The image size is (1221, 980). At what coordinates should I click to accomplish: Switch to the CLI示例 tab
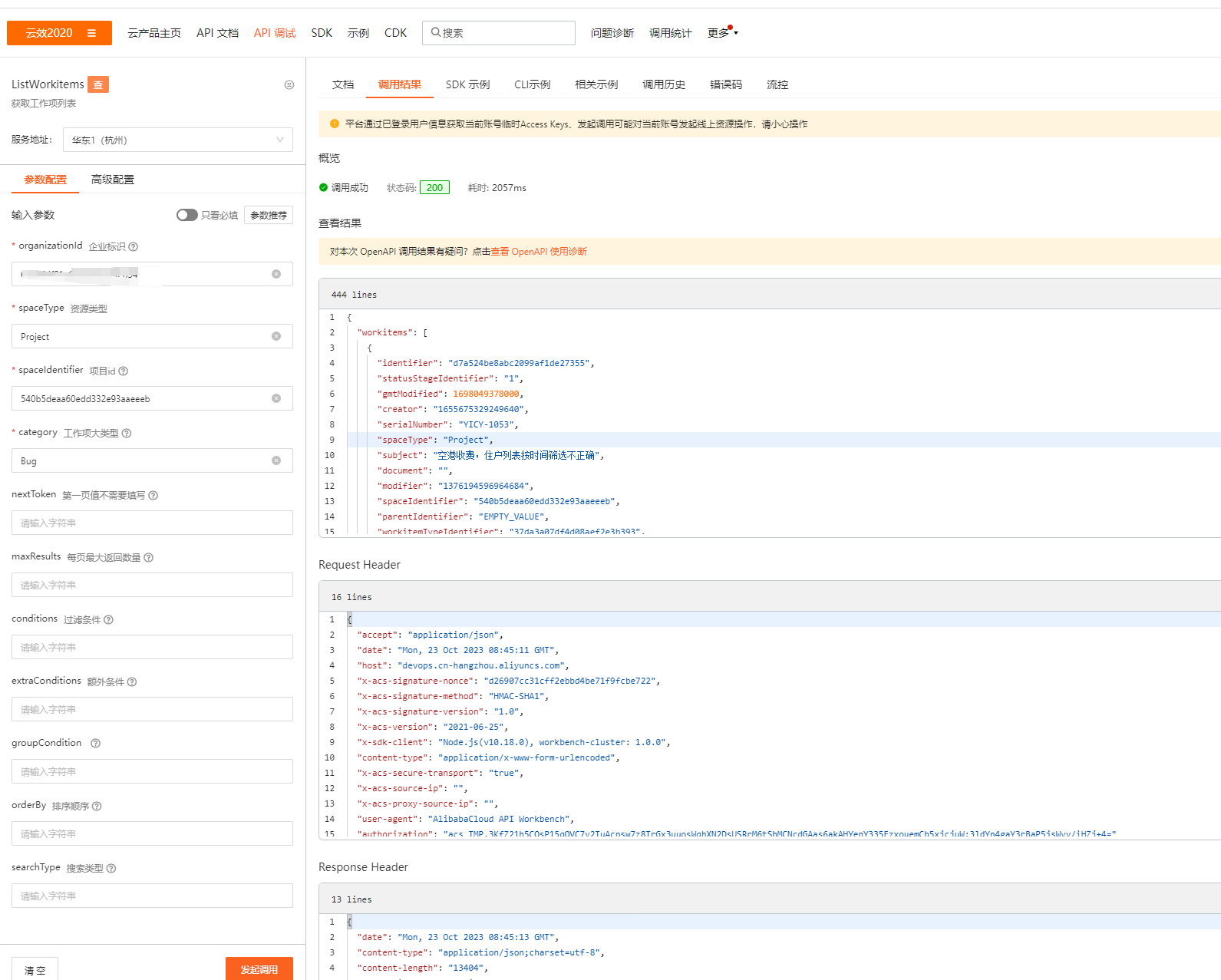coord(533,84)
